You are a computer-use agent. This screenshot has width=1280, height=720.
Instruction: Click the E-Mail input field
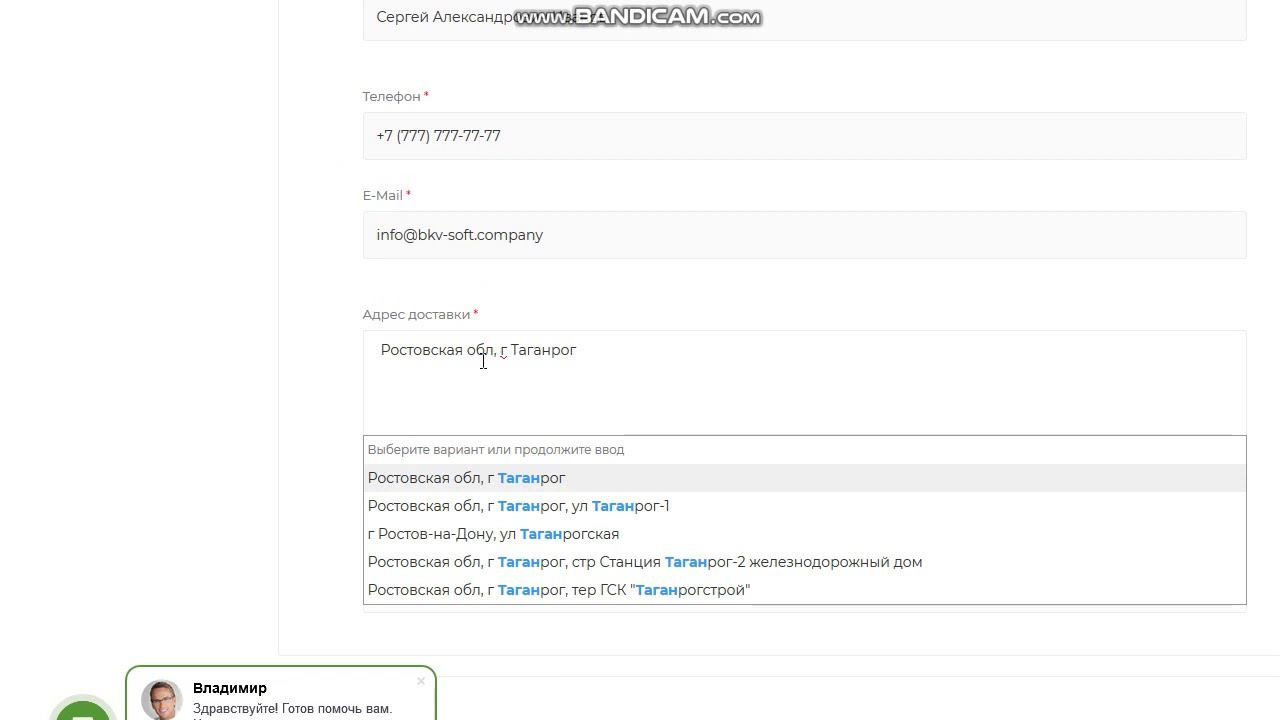[x=804, y=235]
